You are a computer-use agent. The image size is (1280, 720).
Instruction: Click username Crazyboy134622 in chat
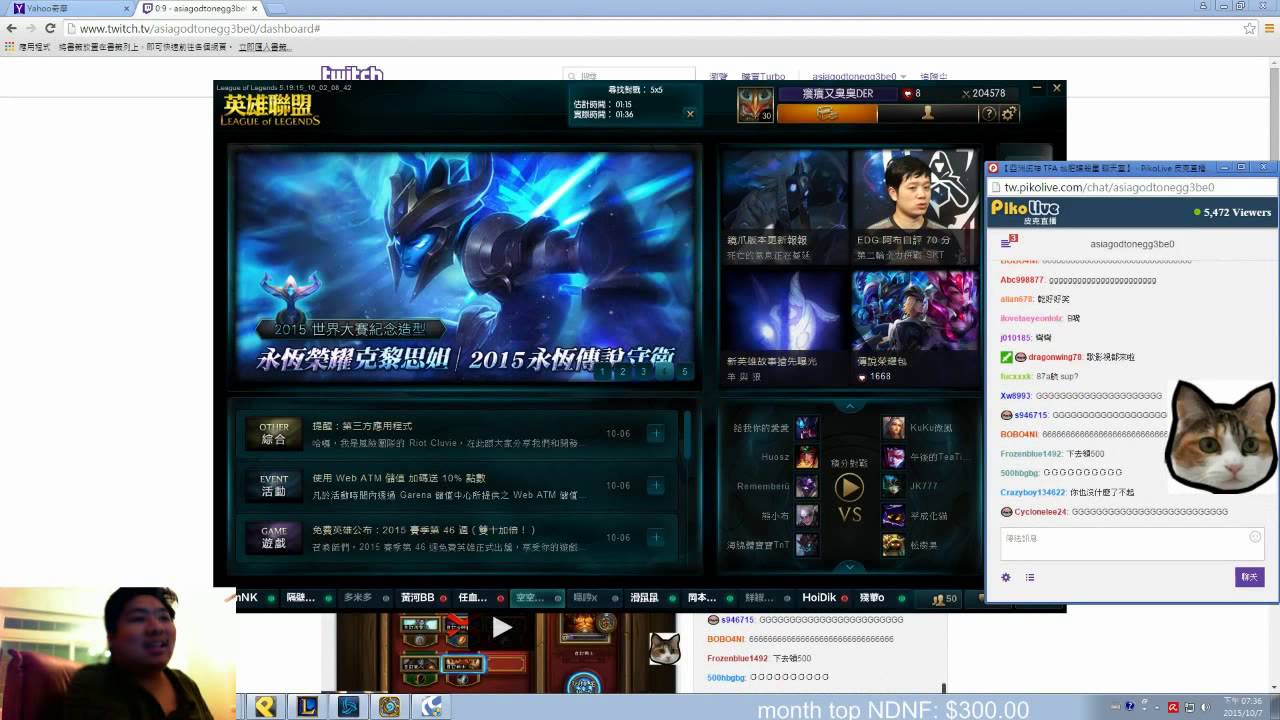pyautogui.click(x=1033, y=492)
